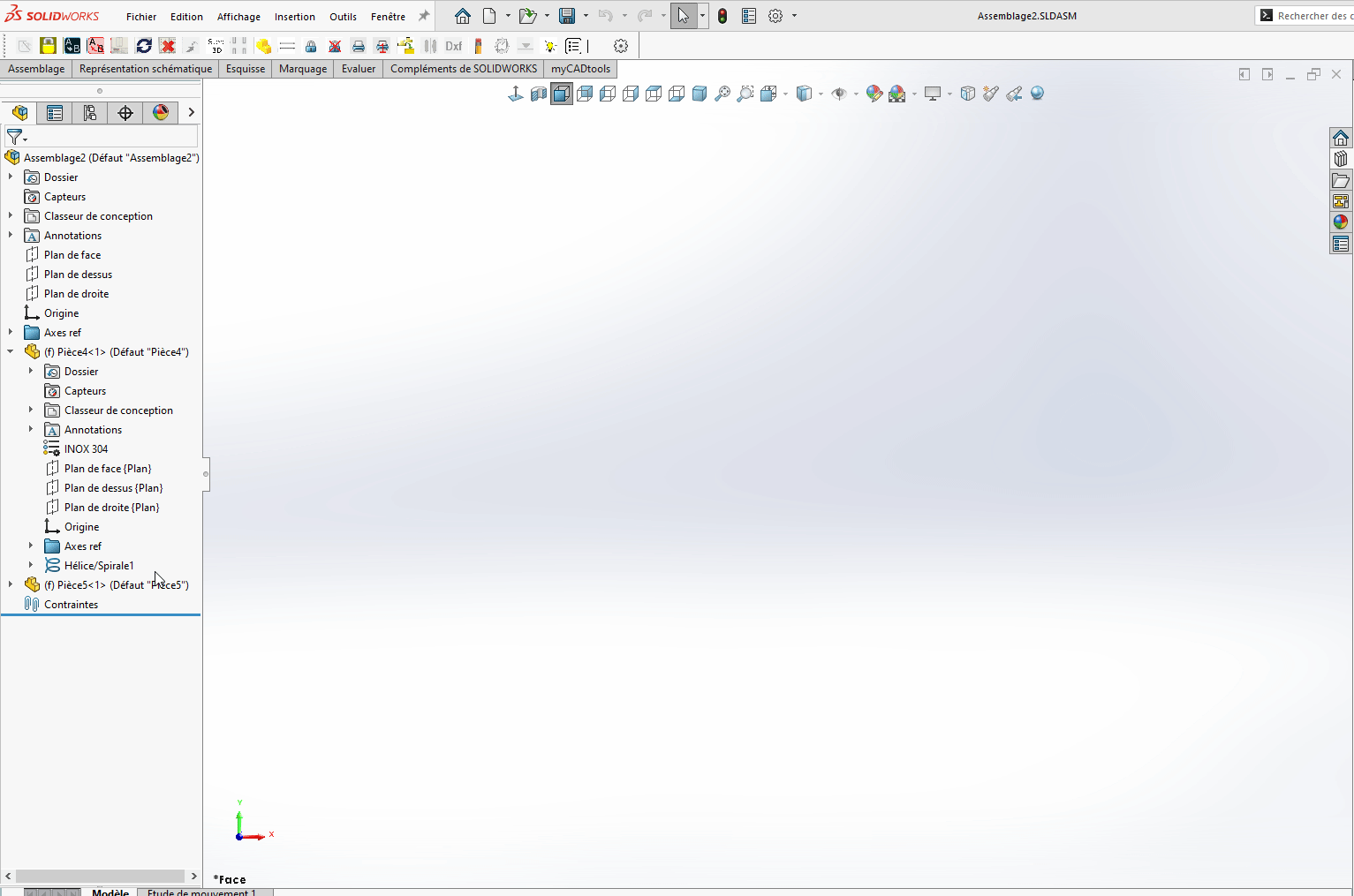Open the gear settings icon in second toolbar
The image size is (1354, 896).
(621, 46)
